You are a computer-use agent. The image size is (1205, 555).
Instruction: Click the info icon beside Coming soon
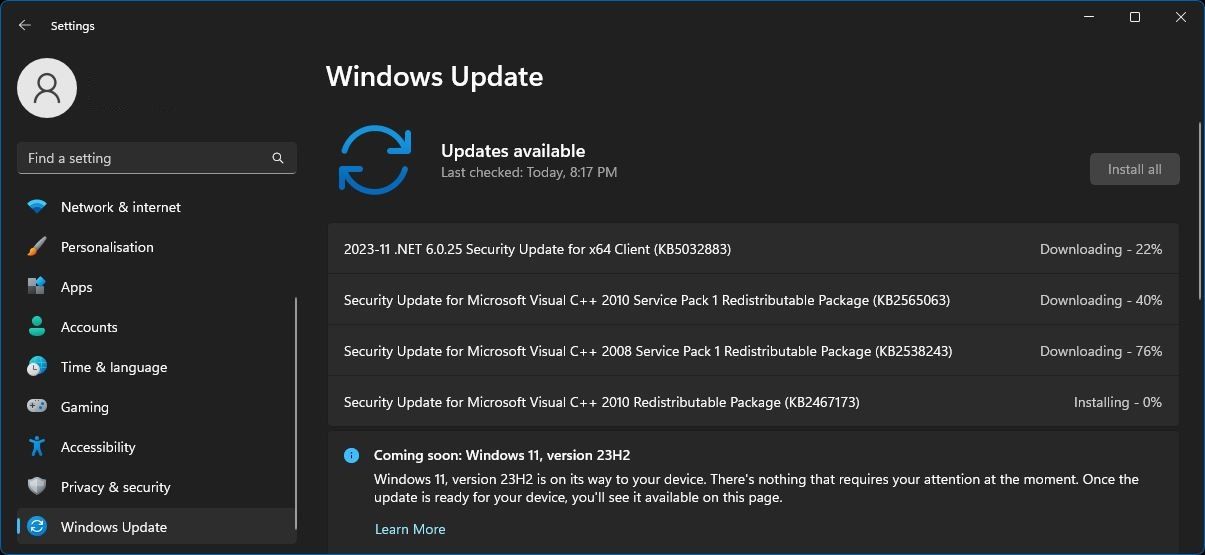(351, 455)
